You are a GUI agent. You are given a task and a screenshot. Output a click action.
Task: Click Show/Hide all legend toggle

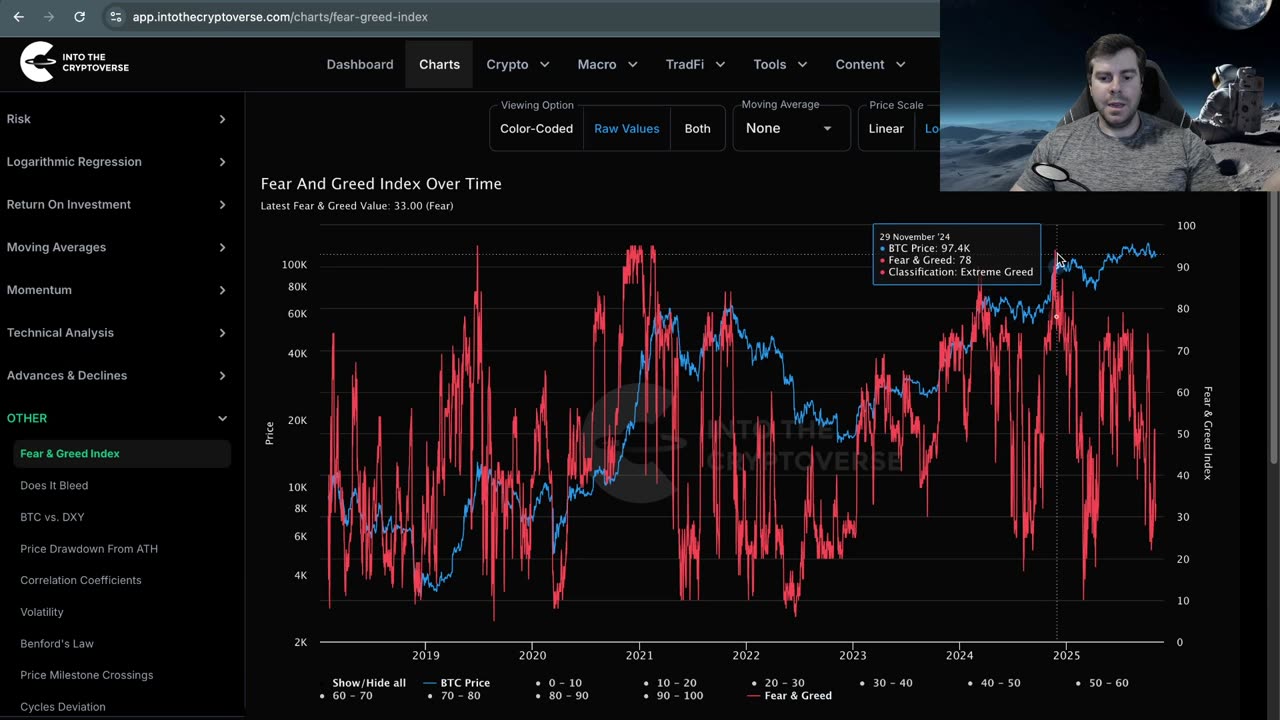[x=369, y=683]
